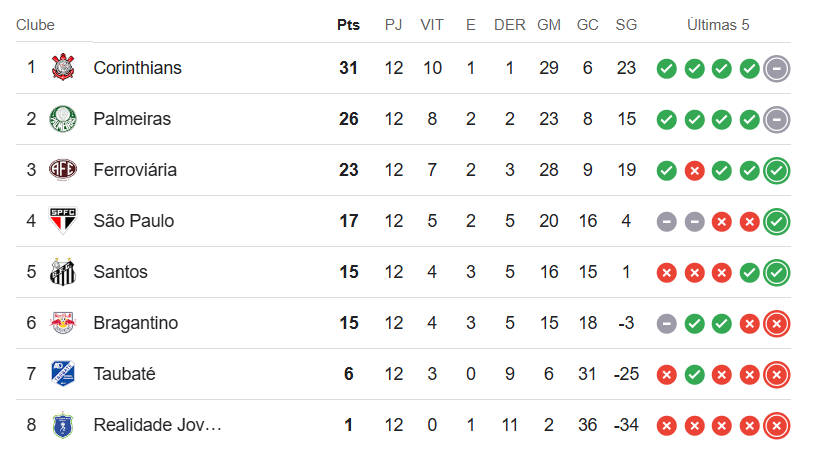Click the Clube column header
Viewport: 820px width, 451px height.
[35, 25]
